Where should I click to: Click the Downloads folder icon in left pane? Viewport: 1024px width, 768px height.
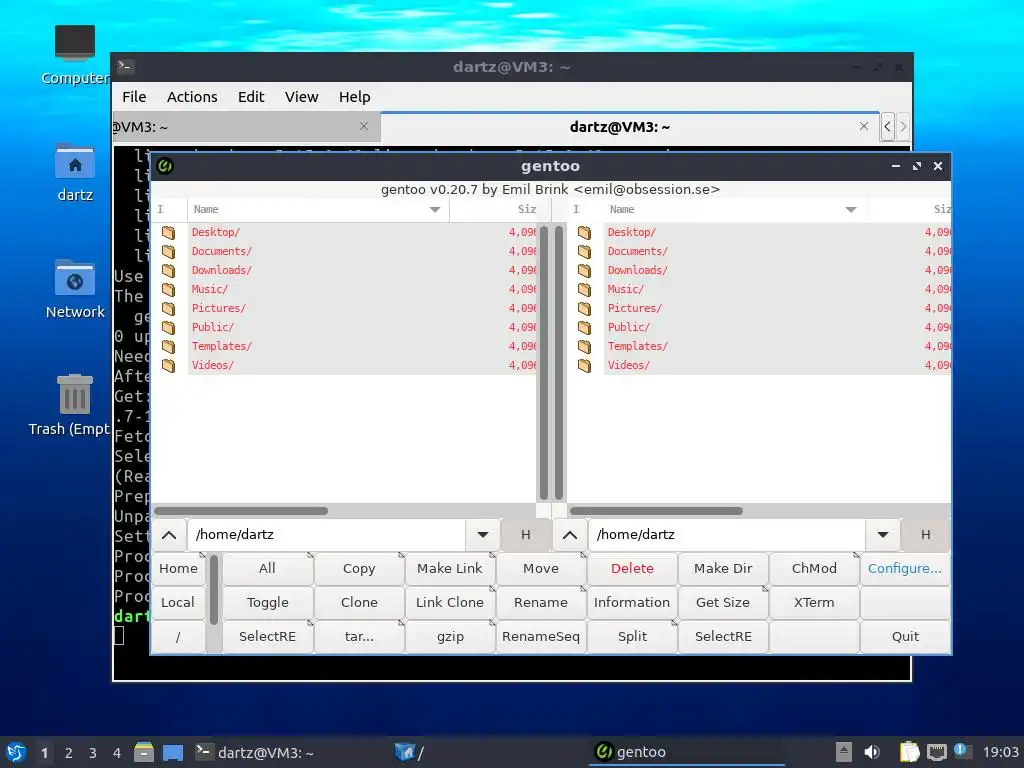168,270
